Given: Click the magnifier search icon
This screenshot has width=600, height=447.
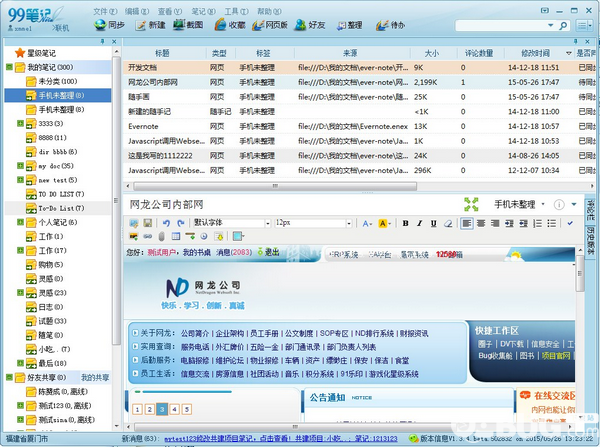Looking at the screenshot, I should click(563, 26).
